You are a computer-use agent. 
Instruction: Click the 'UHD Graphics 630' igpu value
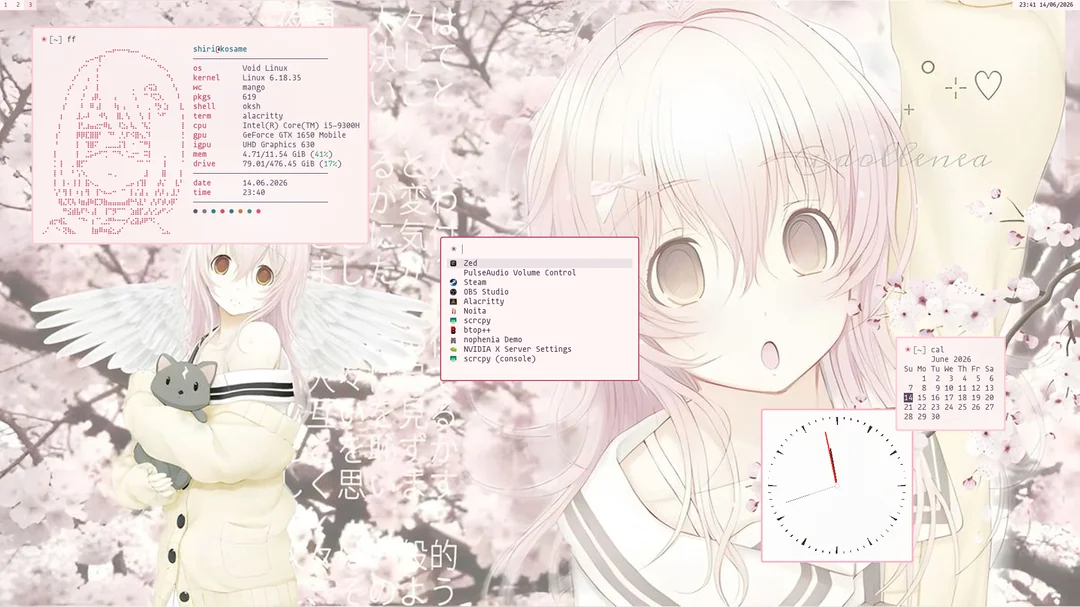(278, 145)
